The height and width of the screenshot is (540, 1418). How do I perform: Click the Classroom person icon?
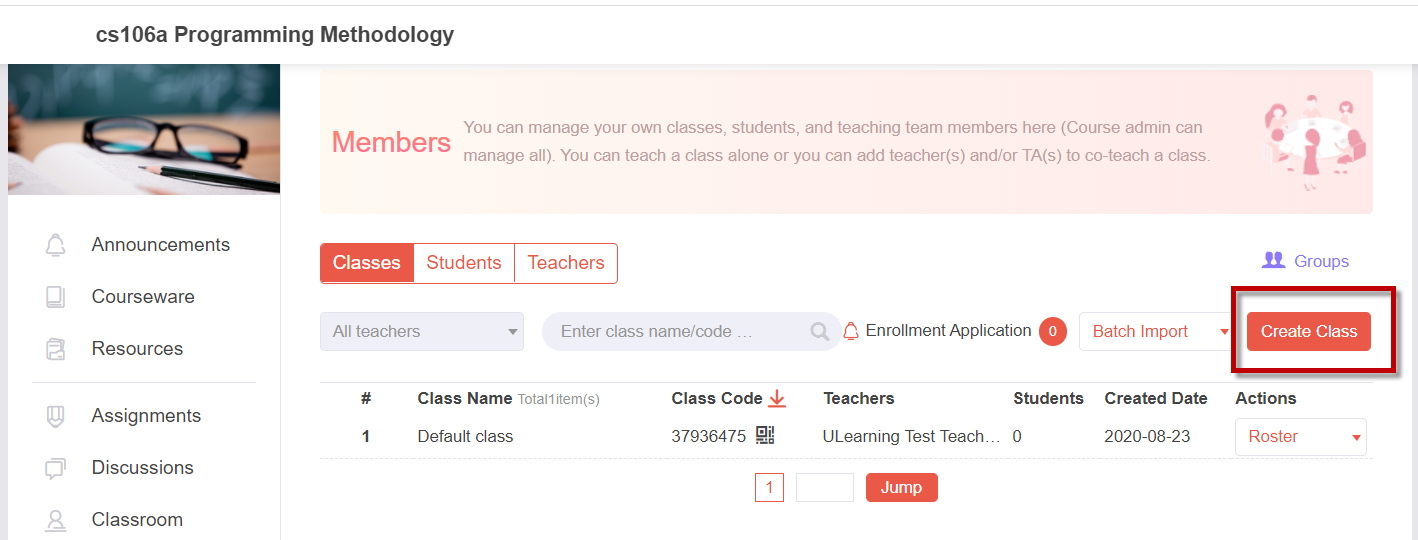tap(56, 520)
